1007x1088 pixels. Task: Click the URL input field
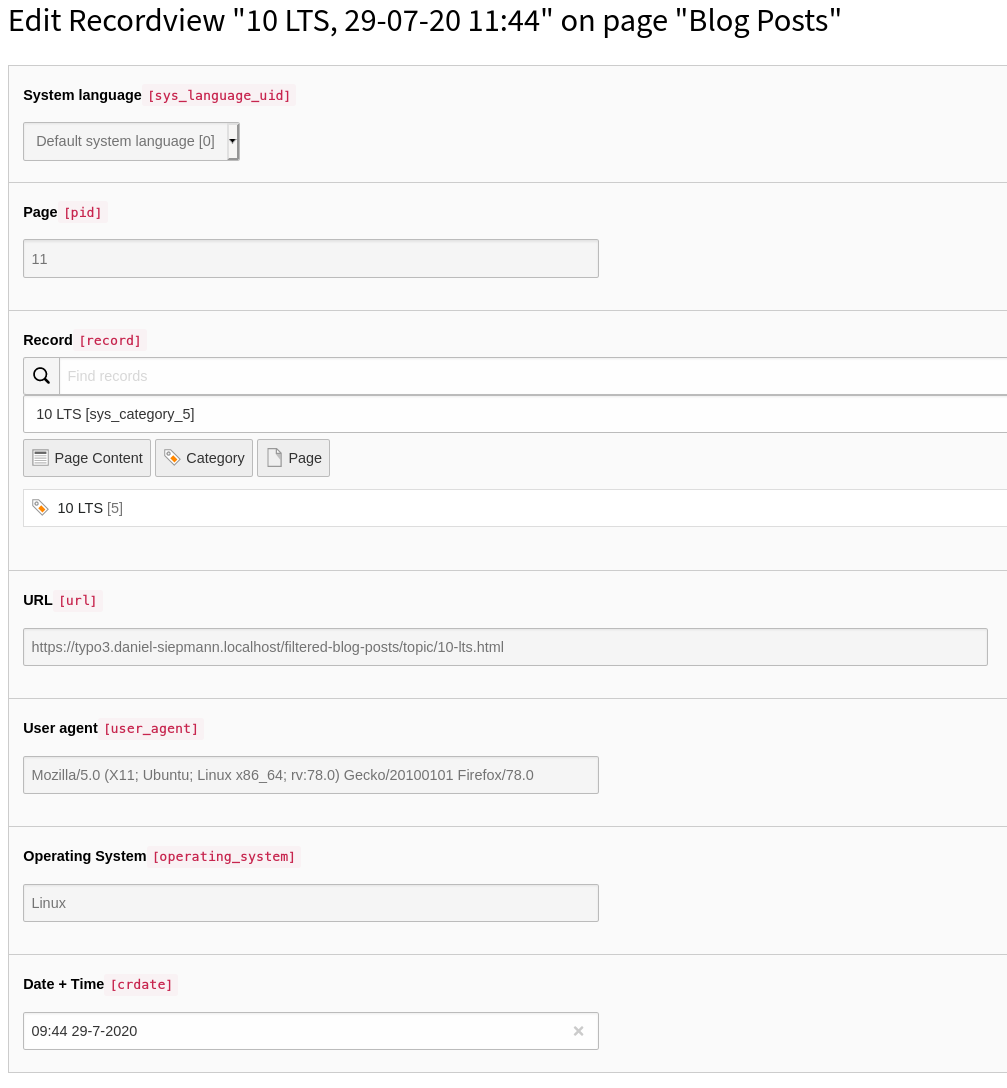click(x=505, y=647)
